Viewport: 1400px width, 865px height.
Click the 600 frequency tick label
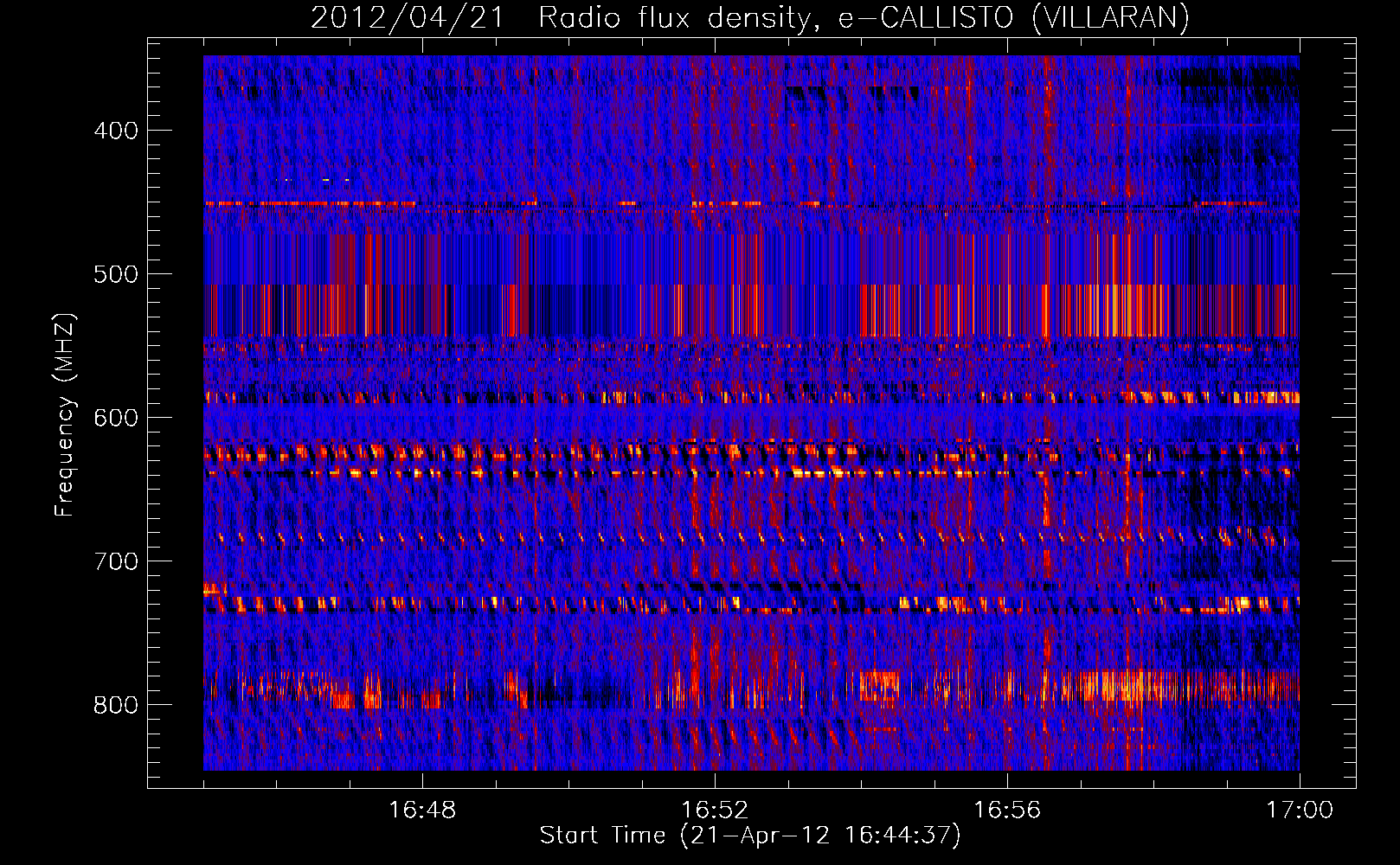(116, 418)
